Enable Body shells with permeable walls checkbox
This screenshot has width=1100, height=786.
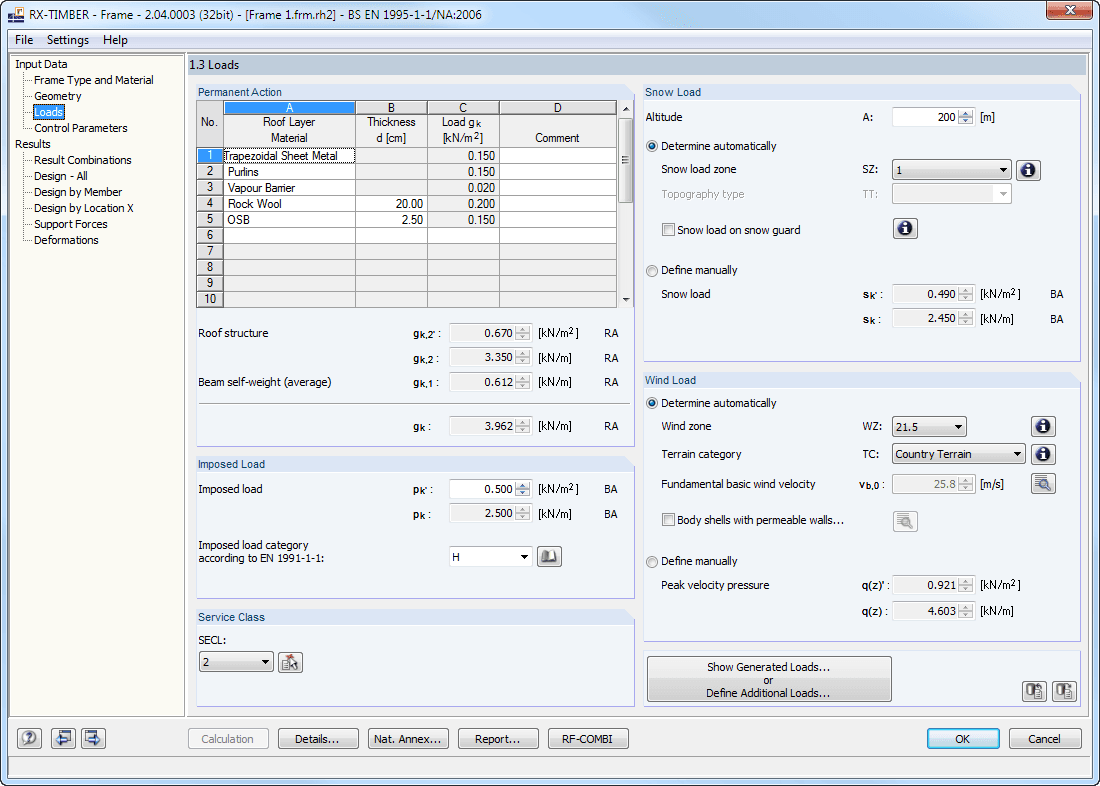[x=669, y=520]
